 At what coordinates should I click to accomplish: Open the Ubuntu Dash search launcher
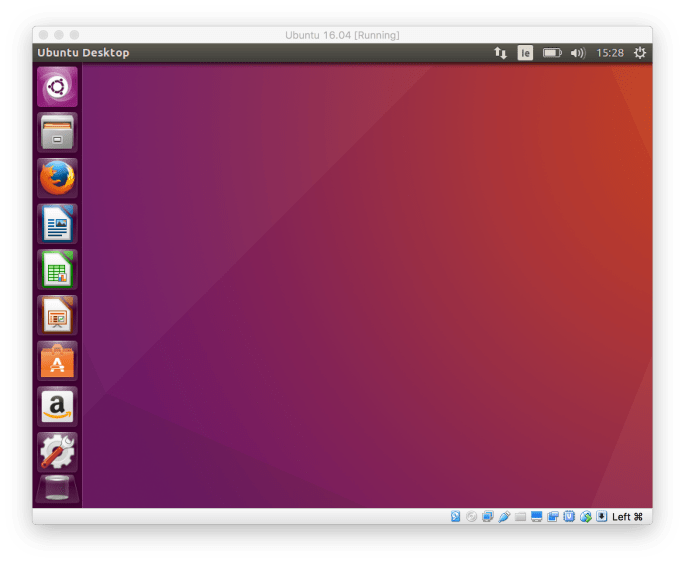[x=57, y=86]
